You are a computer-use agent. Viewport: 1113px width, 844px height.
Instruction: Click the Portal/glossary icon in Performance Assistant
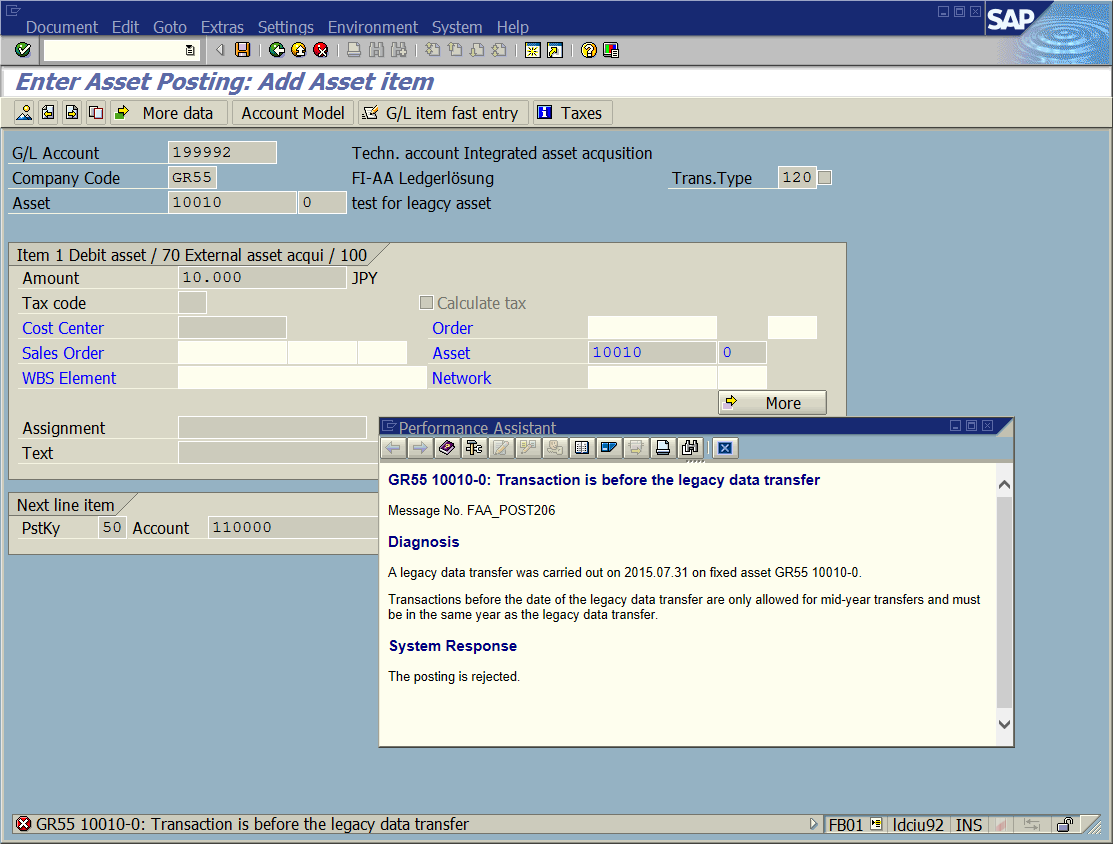click(582, 448)
